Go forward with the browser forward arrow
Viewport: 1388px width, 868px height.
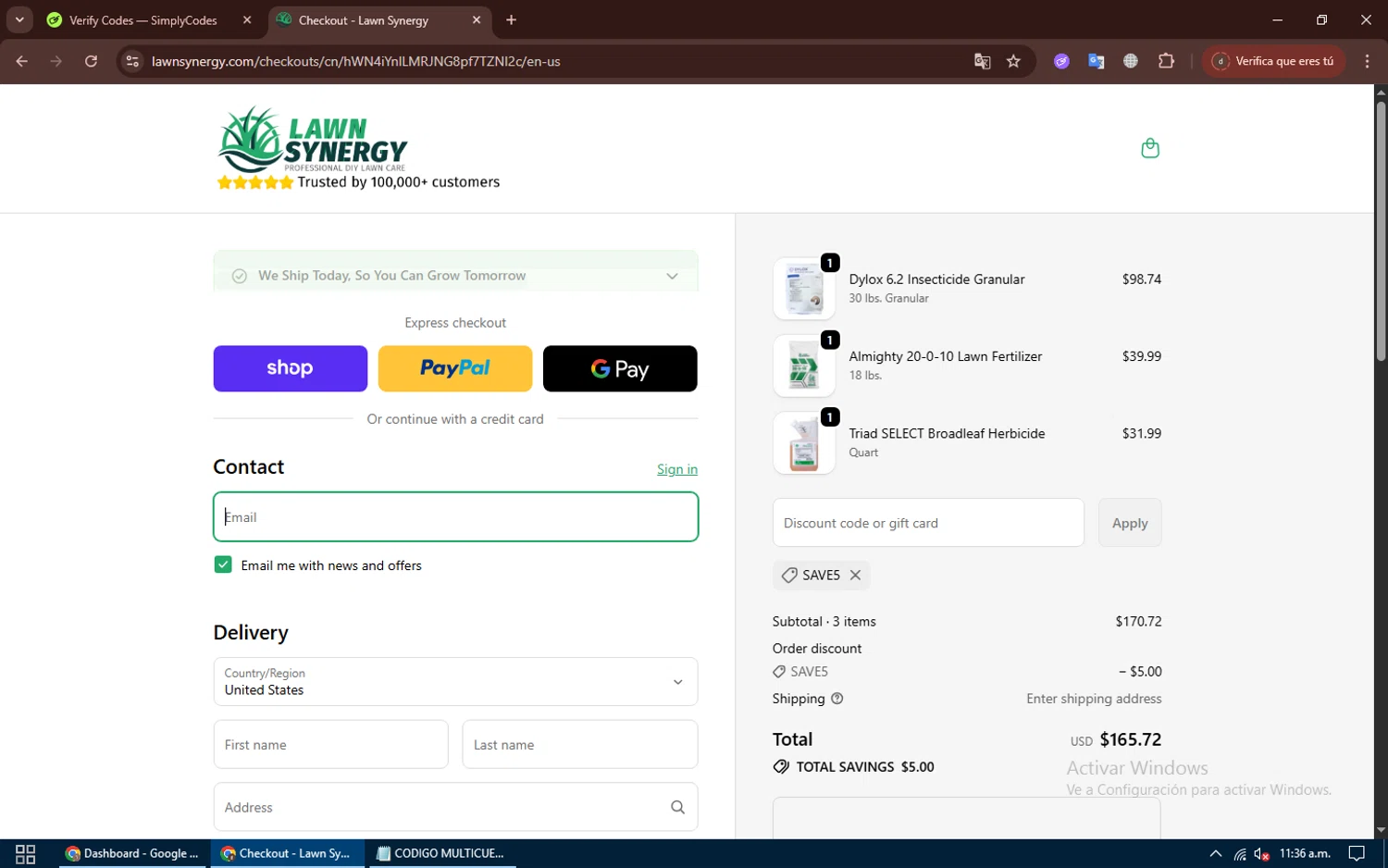[x=56, y=61]
